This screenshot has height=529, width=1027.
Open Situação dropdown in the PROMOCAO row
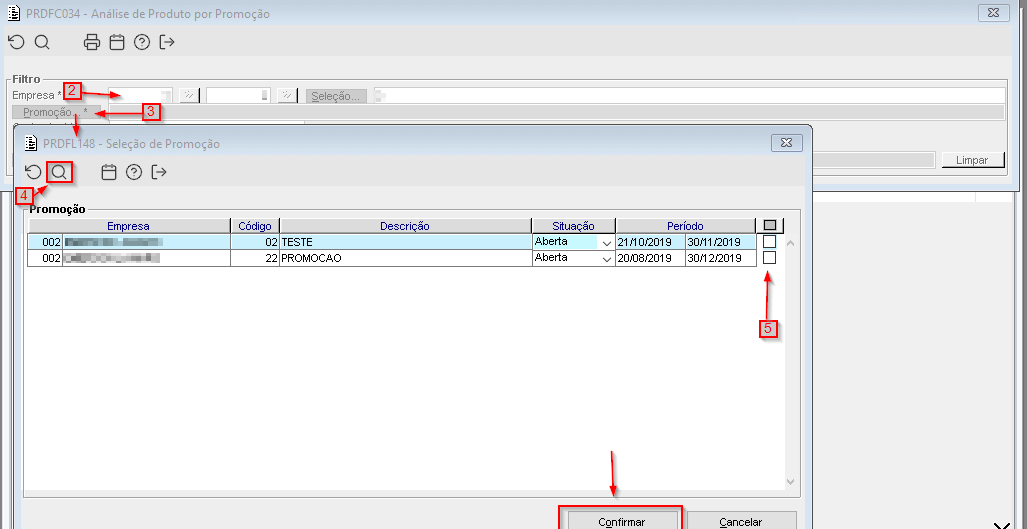point(607,259)
